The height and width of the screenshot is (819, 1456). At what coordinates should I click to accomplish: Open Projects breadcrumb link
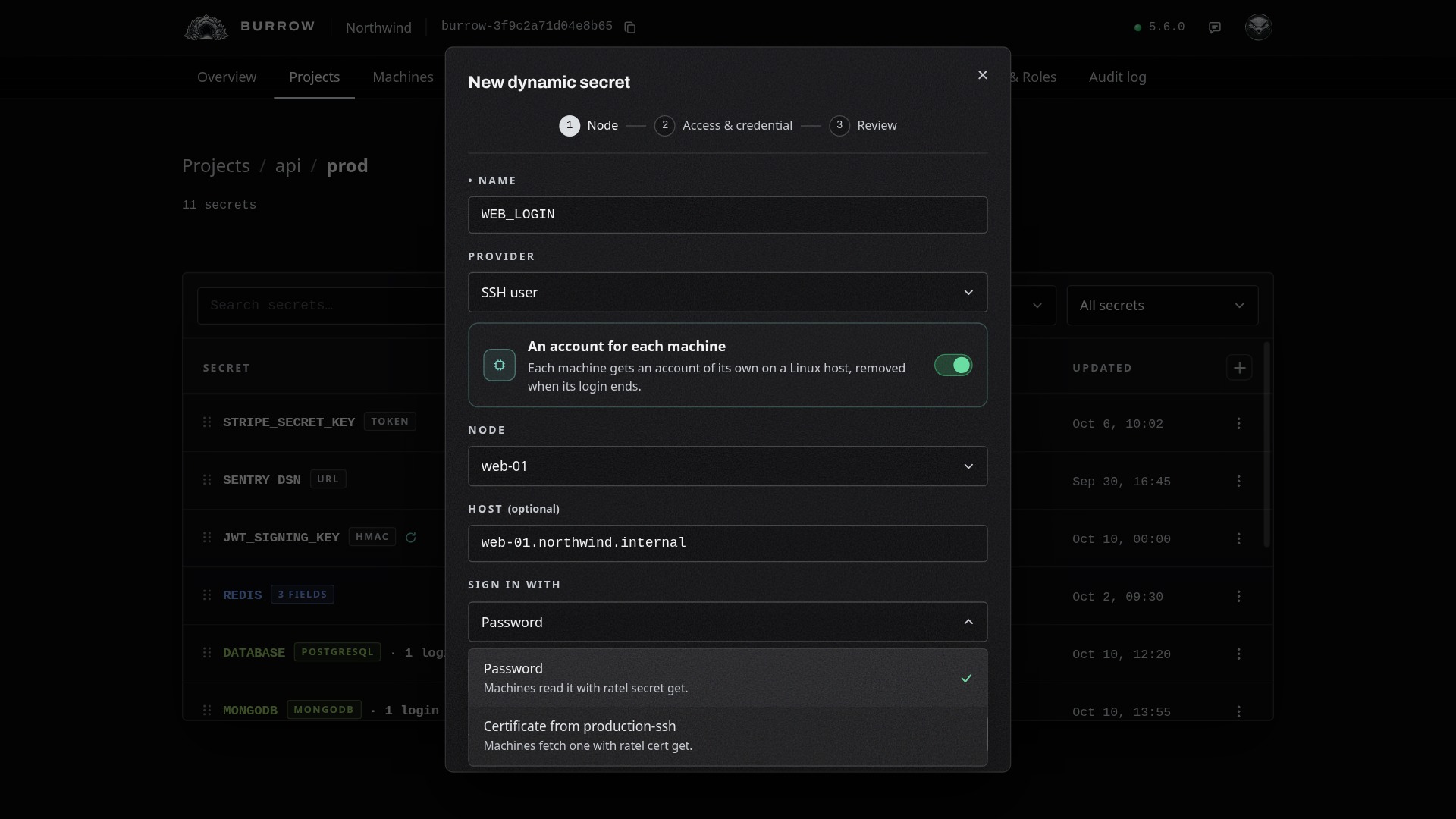coord(216,166)
